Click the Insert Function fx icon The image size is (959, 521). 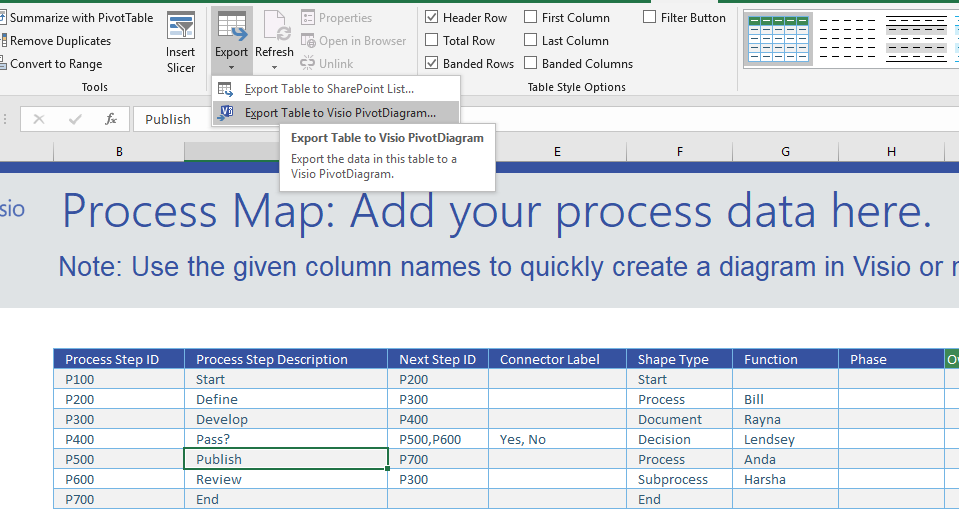coord(111,119)
